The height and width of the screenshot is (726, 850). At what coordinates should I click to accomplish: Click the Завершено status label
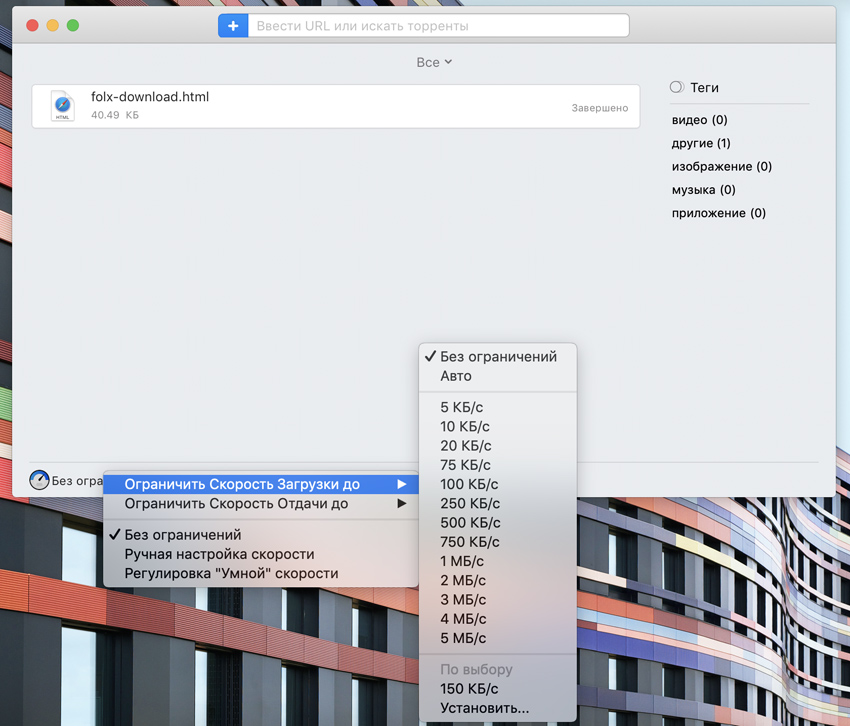click(600, 108)
